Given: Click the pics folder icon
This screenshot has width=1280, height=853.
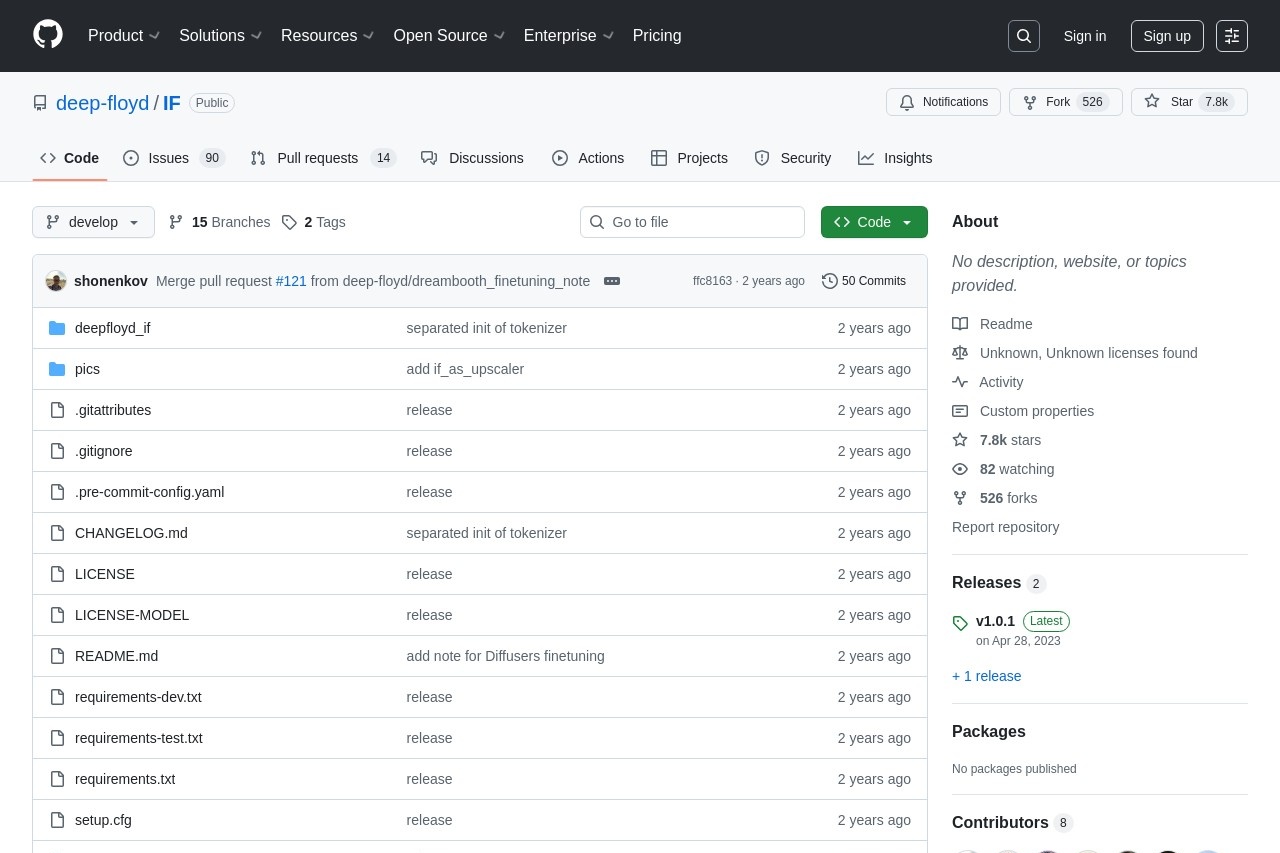Looking at the screenshot, I should 57,369.
